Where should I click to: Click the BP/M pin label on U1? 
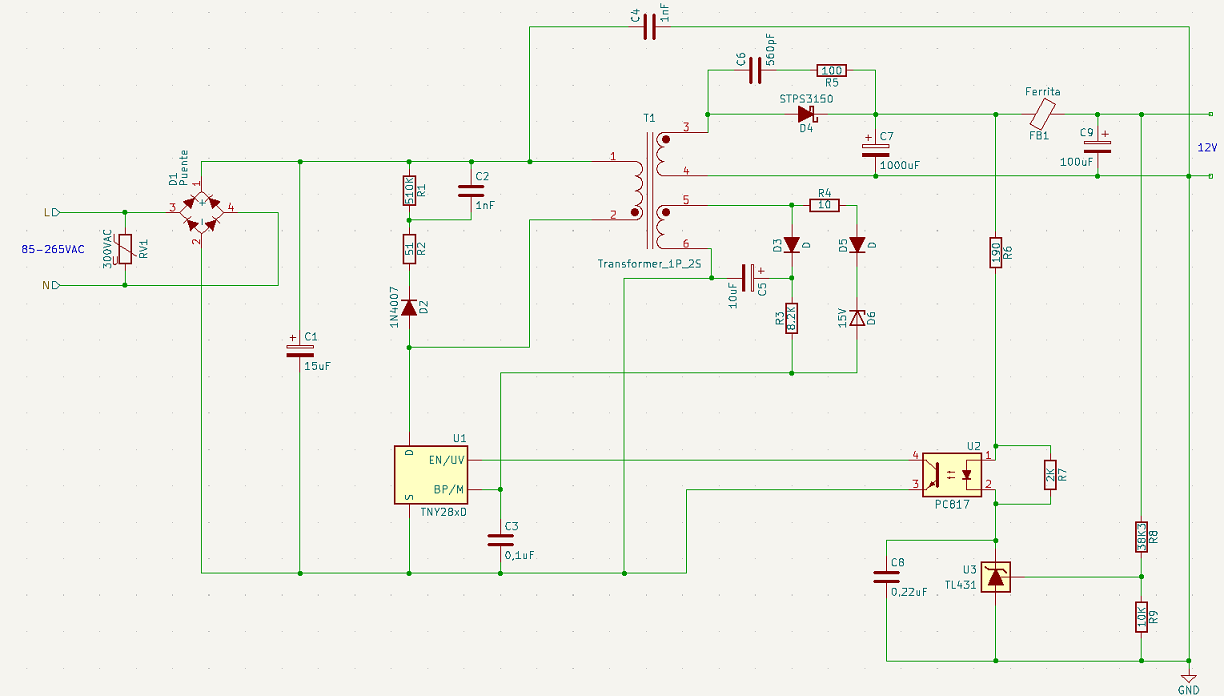point(449,490)
